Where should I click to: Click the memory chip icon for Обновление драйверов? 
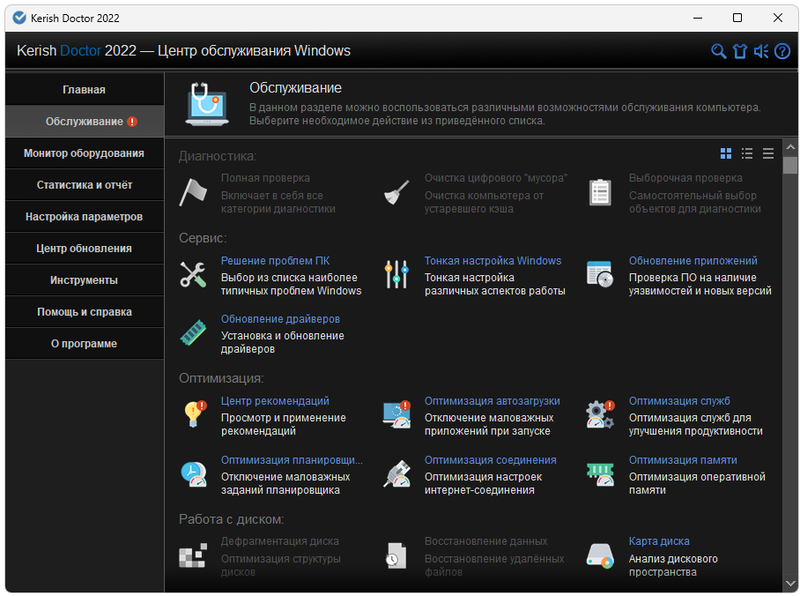click(193, 333)
